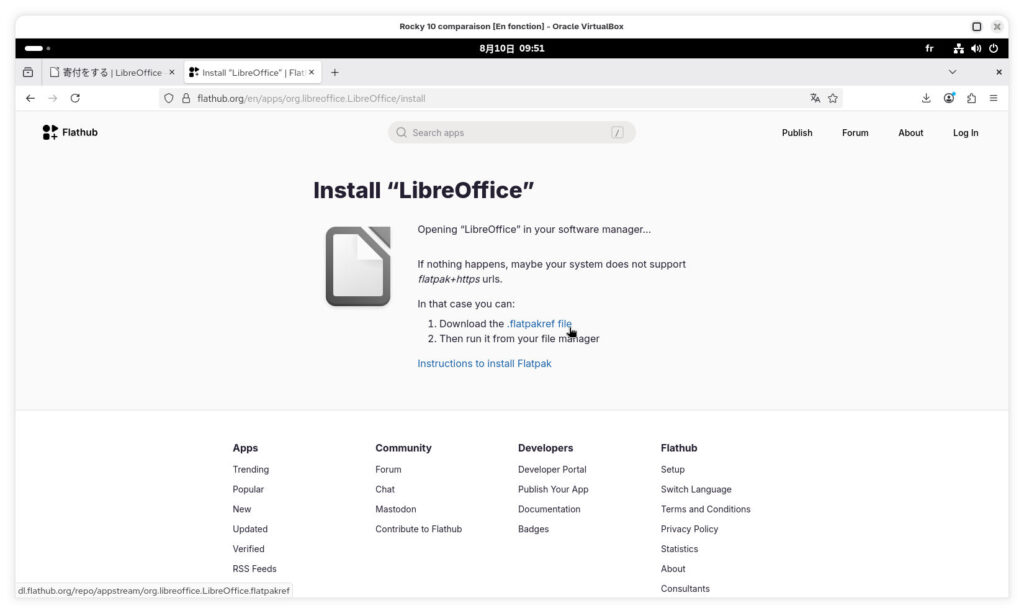
Task: Close the browser window with the X
Action: 999,72
